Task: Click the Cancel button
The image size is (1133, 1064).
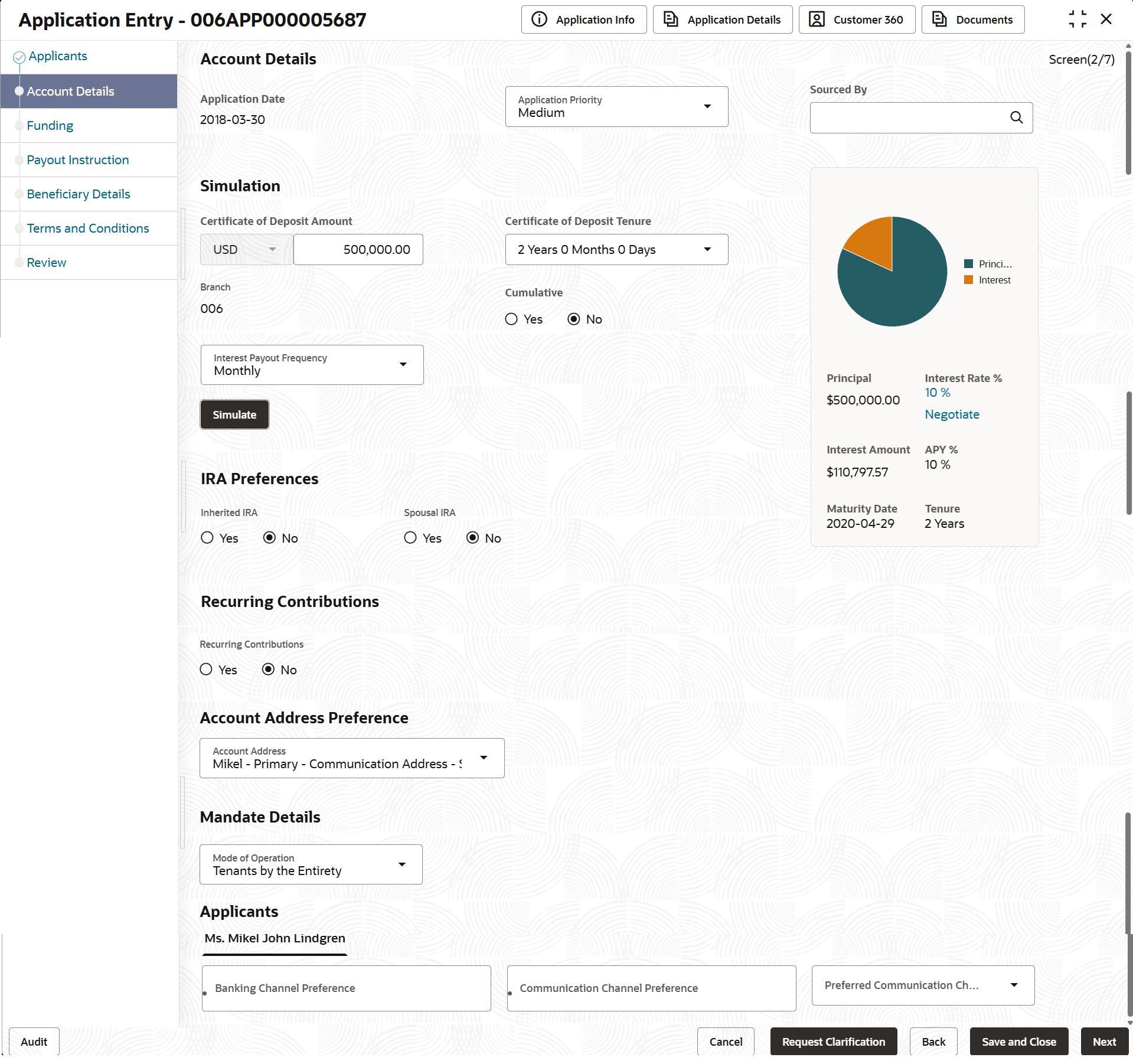Action: coord(726,1042)
